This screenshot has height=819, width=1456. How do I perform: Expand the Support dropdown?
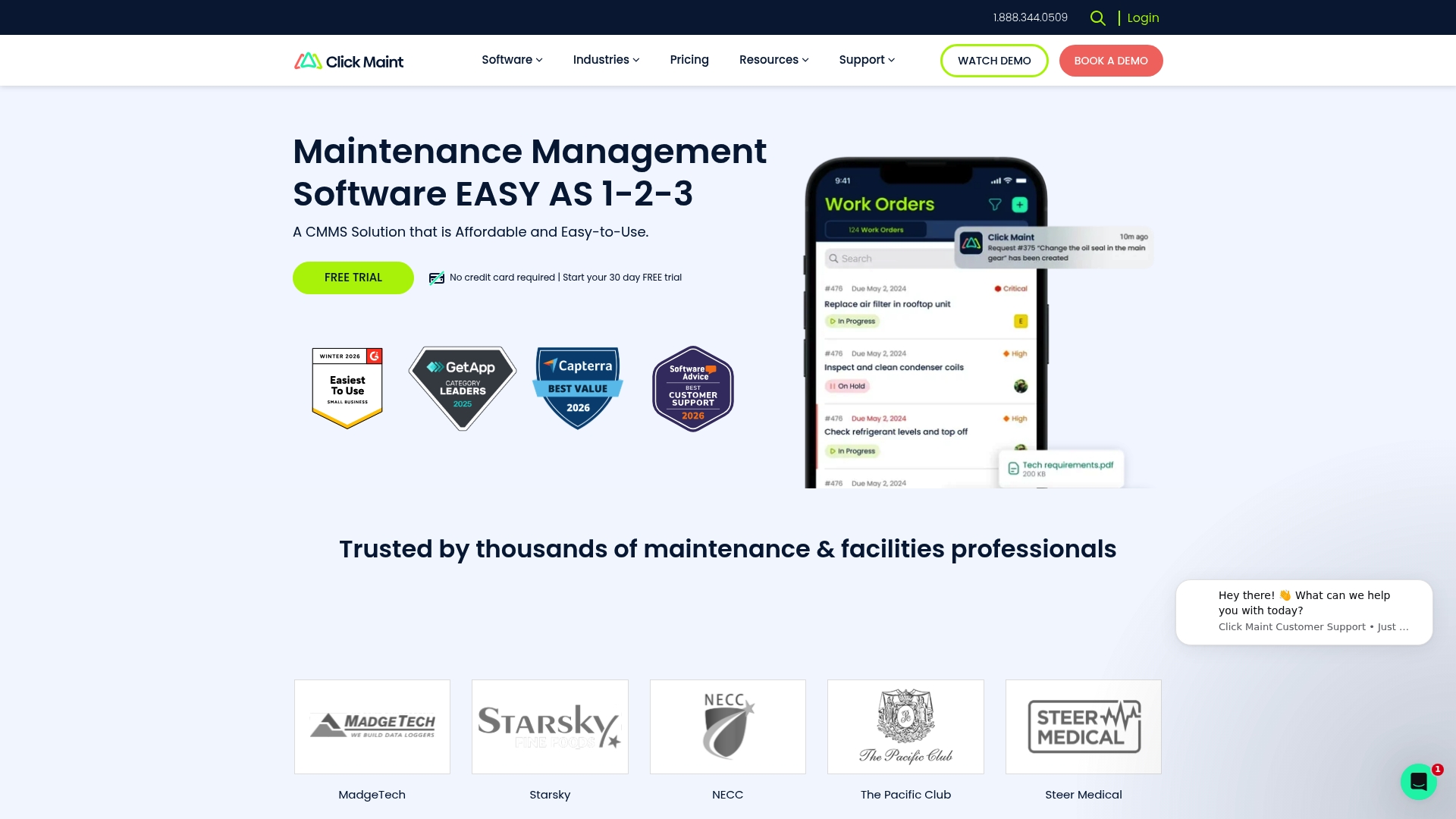867,60
